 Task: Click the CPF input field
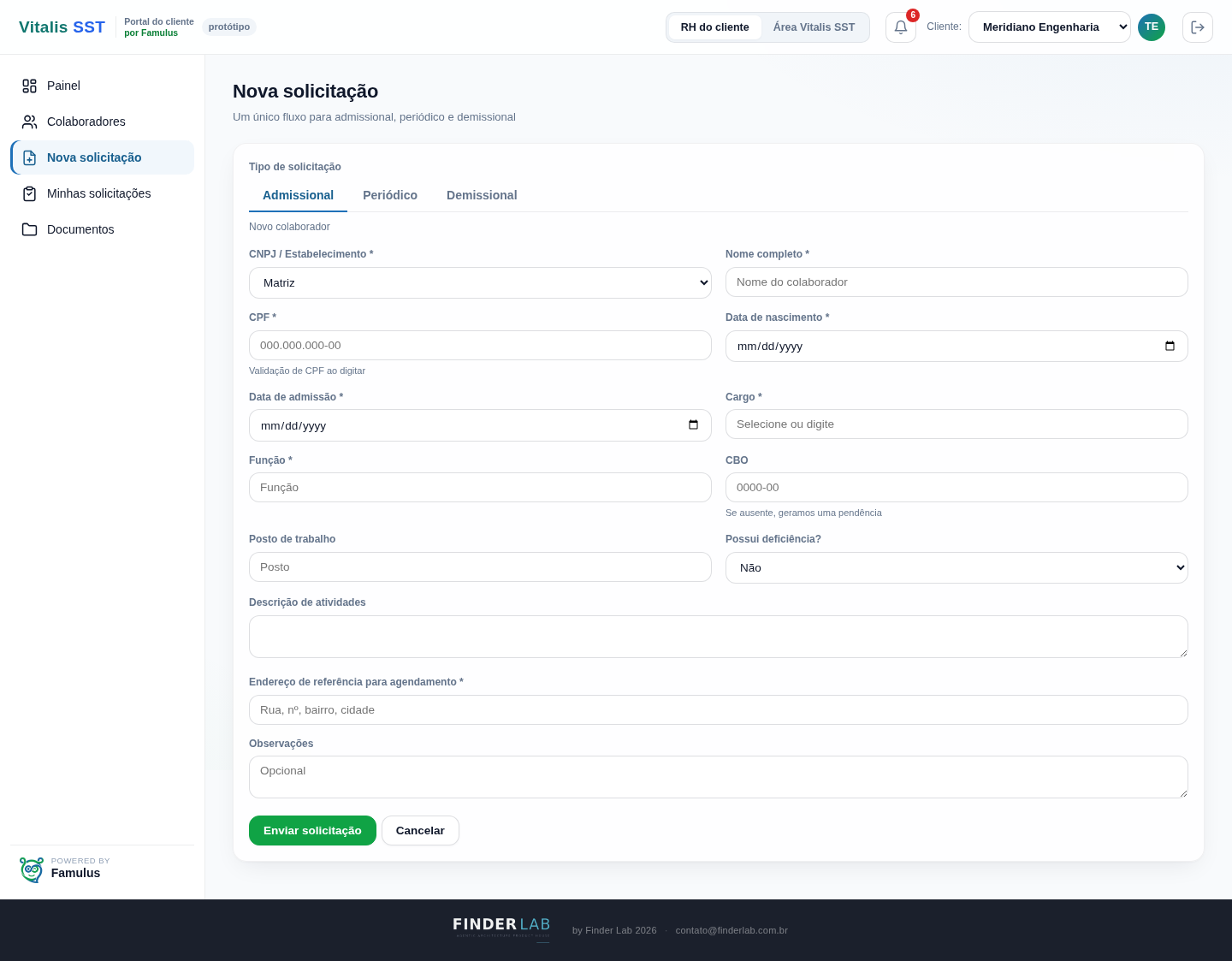click(480, 346)
